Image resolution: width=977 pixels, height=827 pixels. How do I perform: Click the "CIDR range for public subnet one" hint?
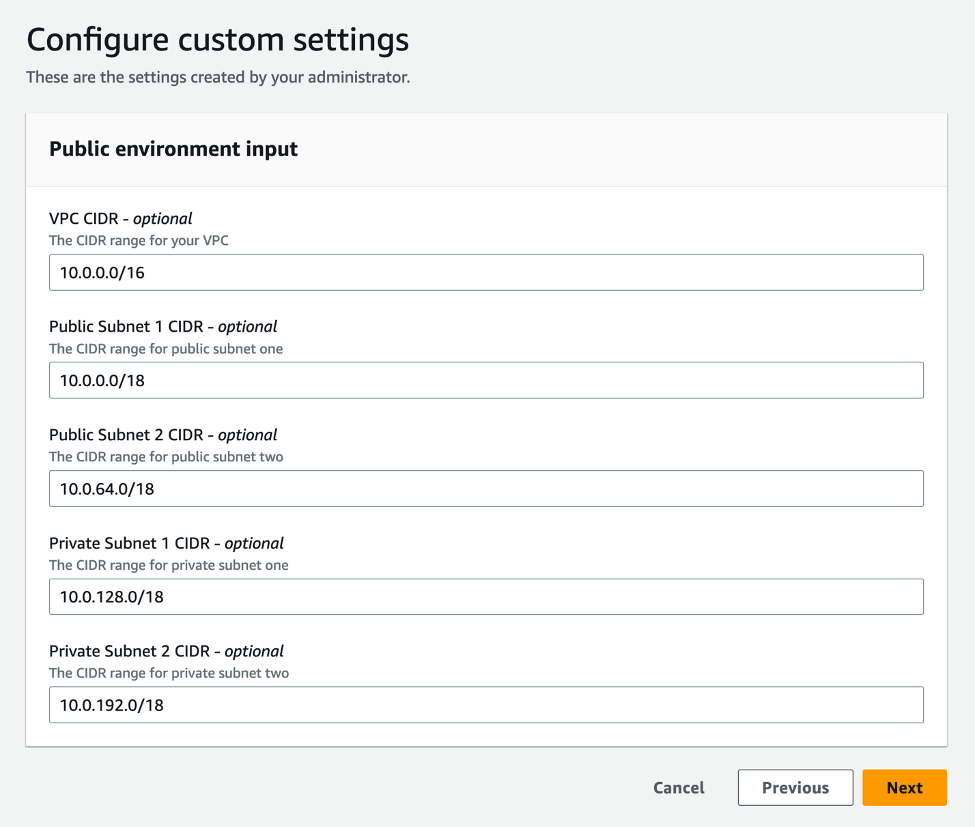coord(166,349)
